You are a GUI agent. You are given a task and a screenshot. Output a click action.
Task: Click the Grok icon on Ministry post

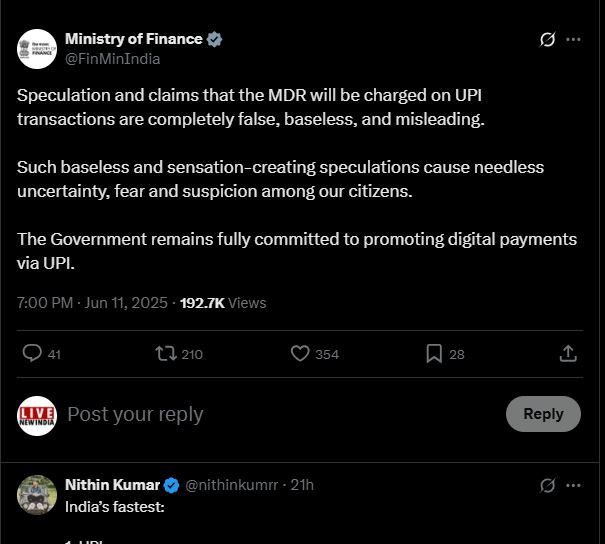(x=547, y=40)
